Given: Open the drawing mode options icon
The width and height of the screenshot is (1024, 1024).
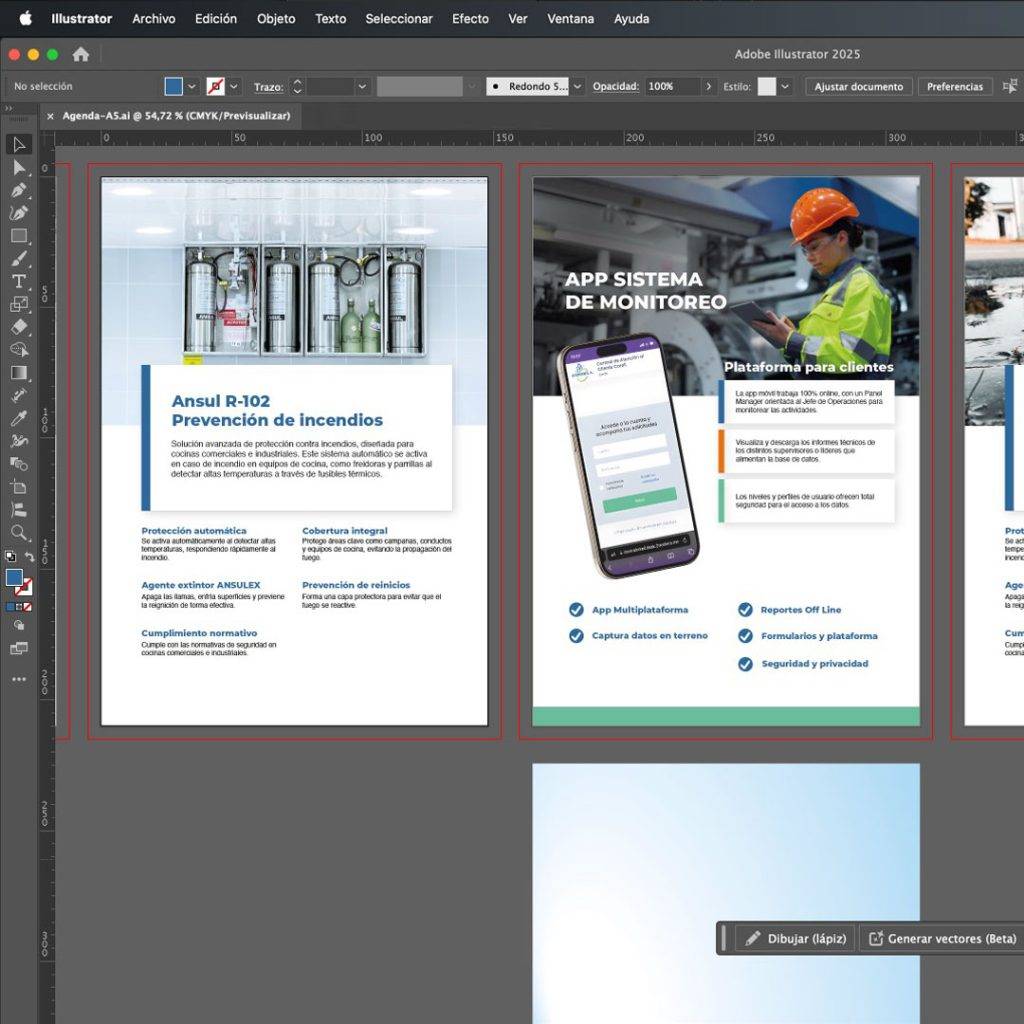Looking at the screenshot, I should (x=19, y=625).
